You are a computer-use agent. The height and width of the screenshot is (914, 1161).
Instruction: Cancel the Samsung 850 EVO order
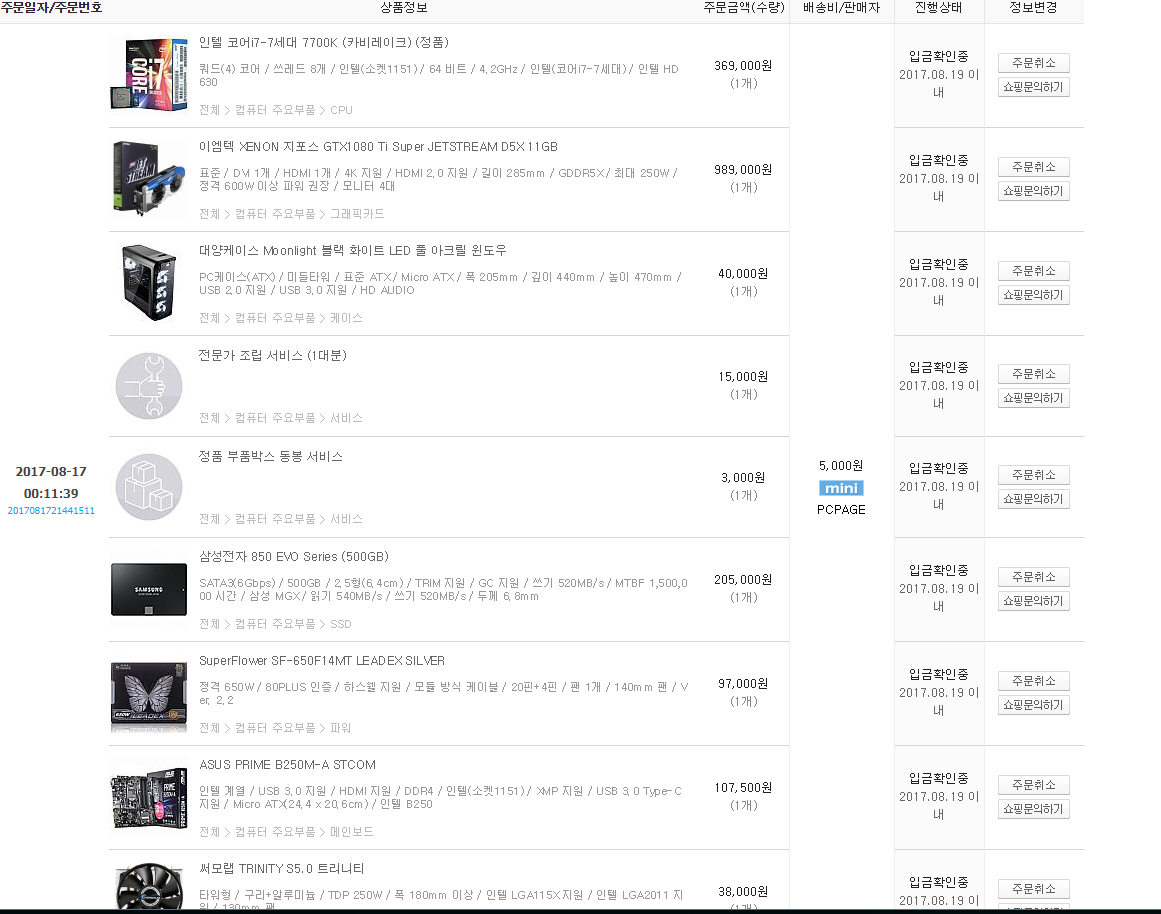click(x=1034, y=577)
